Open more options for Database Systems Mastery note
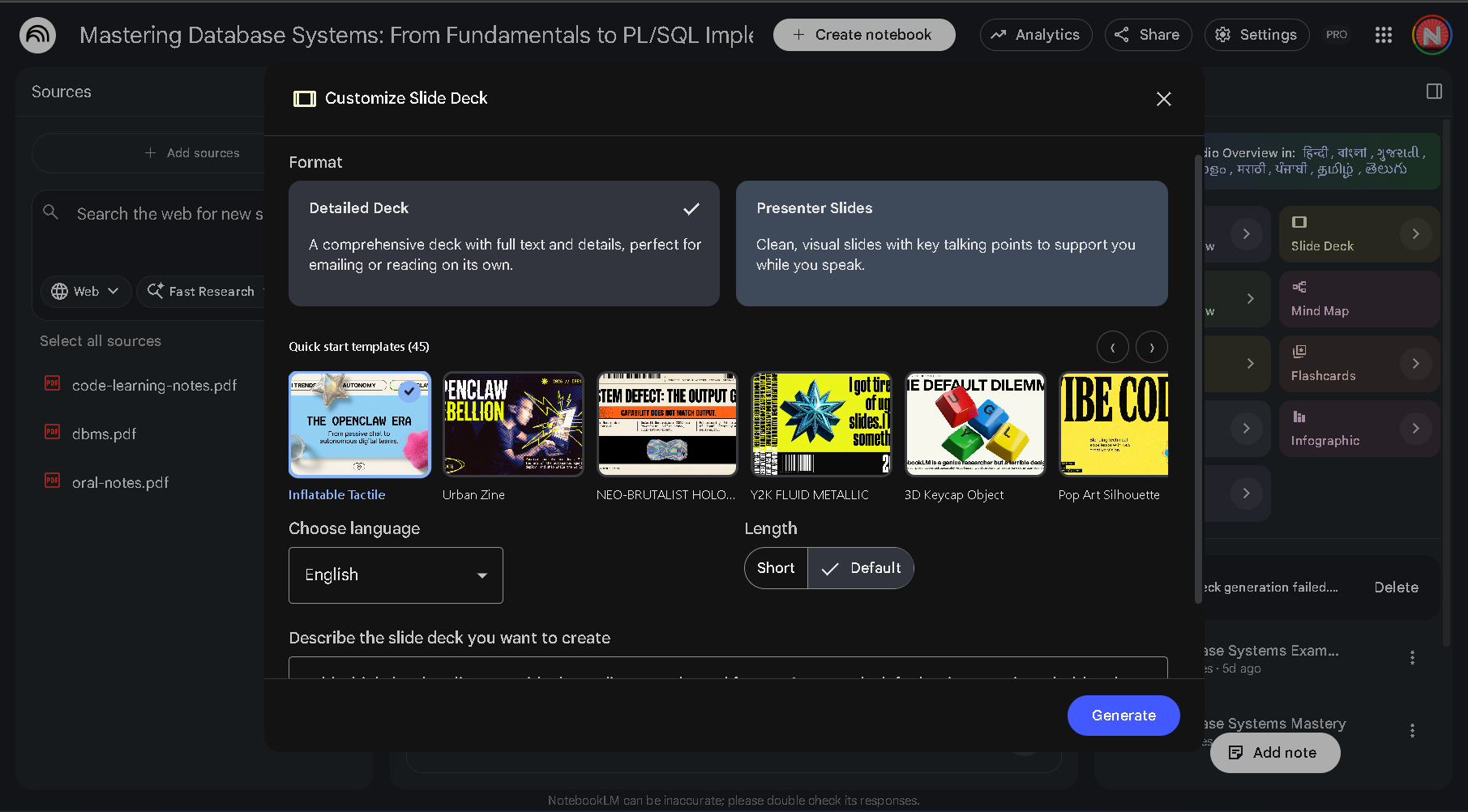This screenshot has width=1468, height=812. pos(1412,731)
